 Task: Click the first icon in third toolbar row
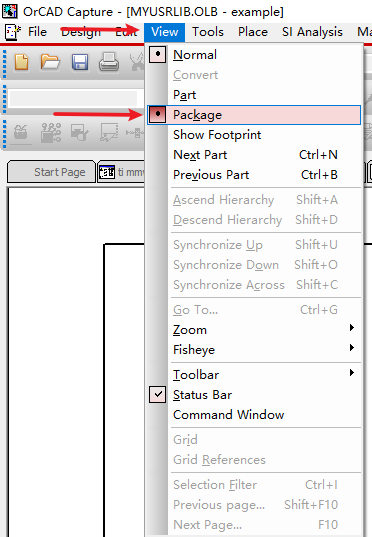coord(21,133)
